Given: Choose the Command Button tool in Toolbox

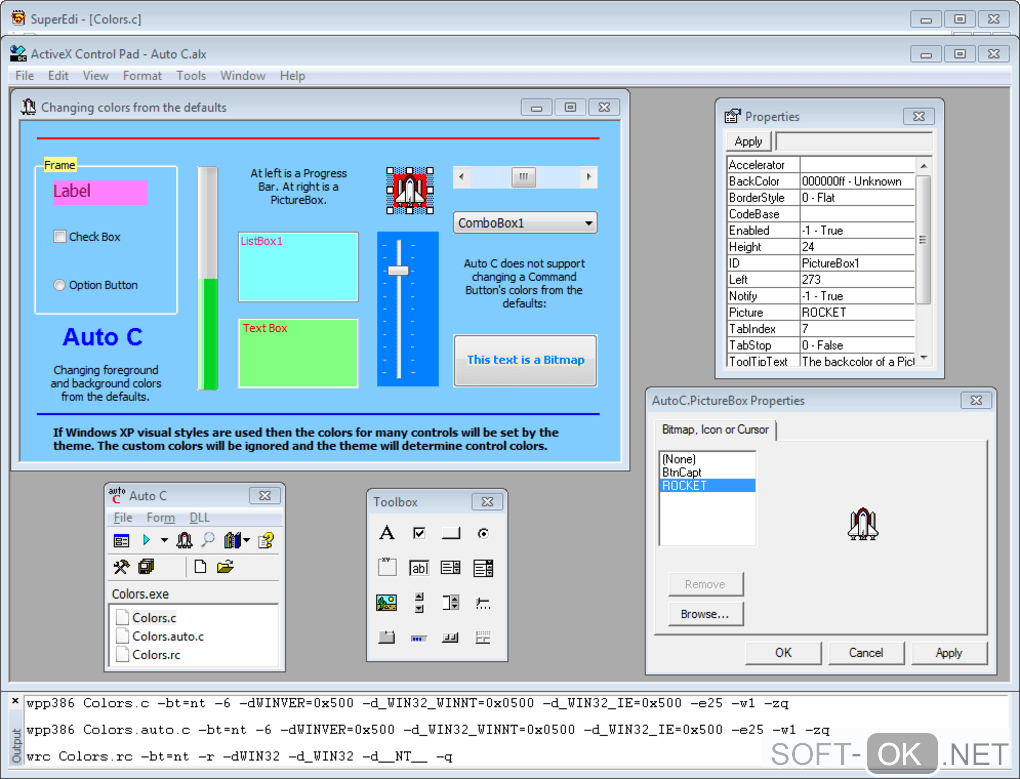Looking at the screenshot, I should pyautogui.click(x=451, y=533).
